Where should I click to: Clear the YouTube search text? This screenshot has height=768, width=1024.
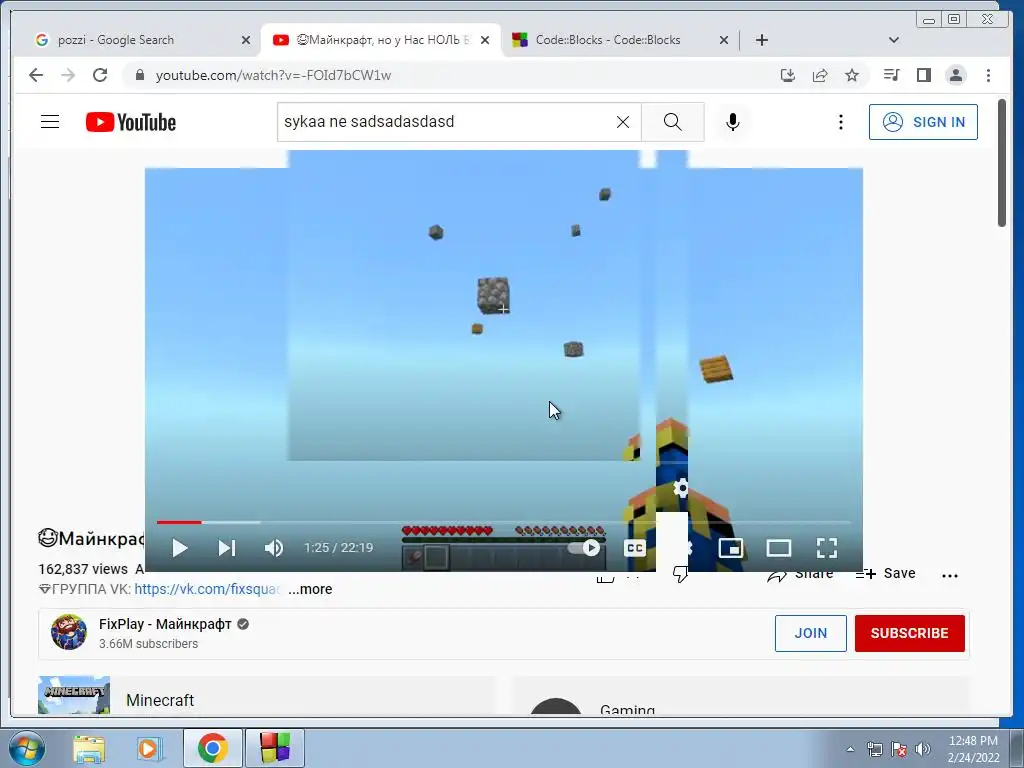623,122
